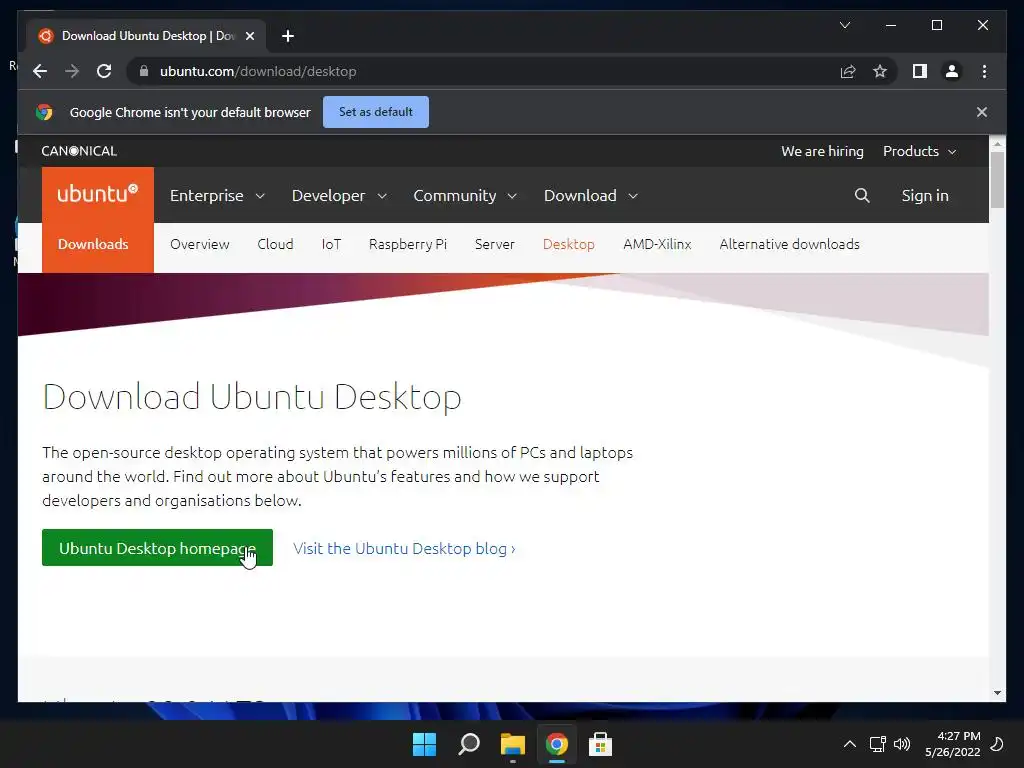Visit the Ubuntu Desktop blog link
1024x768 pixels.
coord(404,549)
